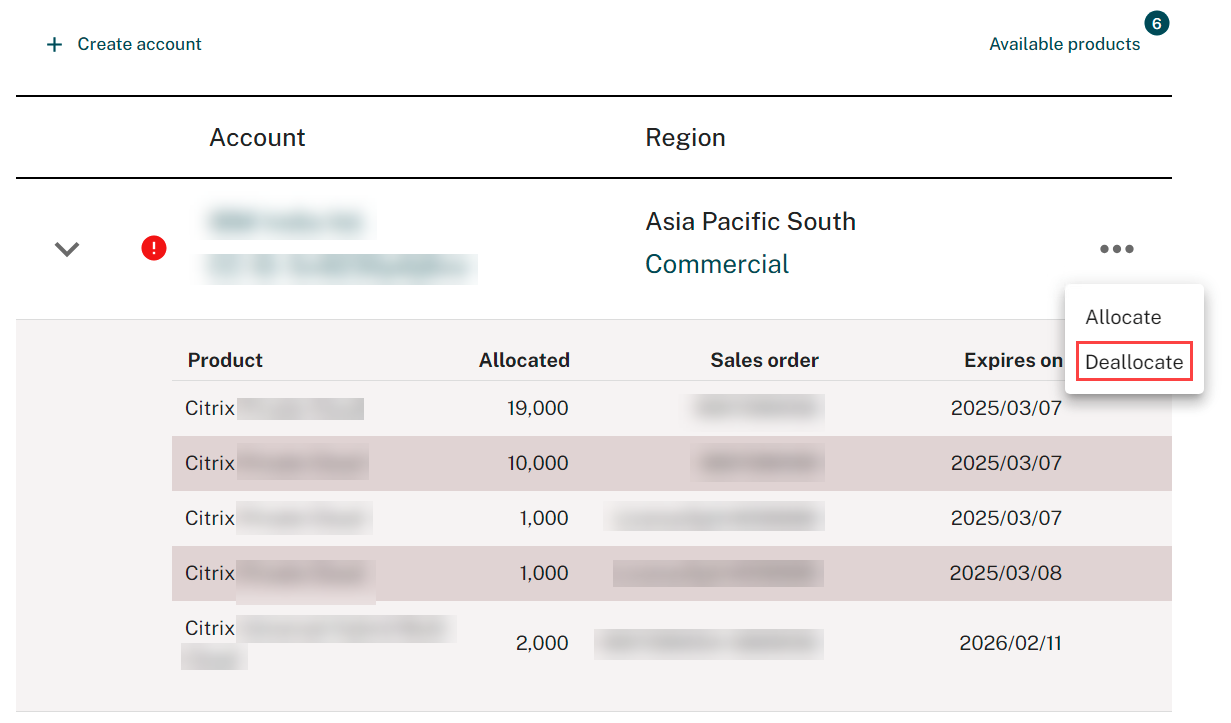Click the Expires on column header

[1012, 360]
